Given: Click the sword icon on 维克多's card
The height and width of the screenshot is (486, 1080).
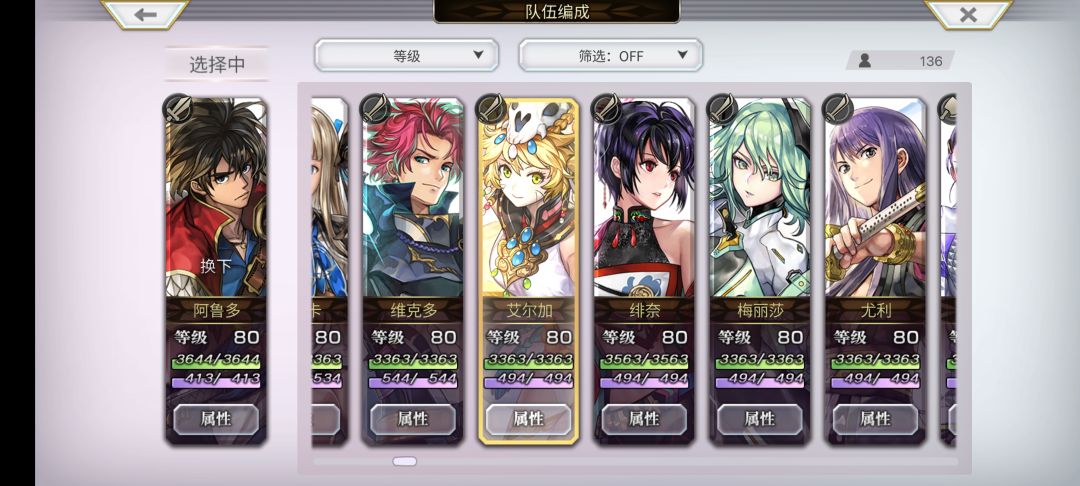Looking at the screenshot, I should click(375, 109).
